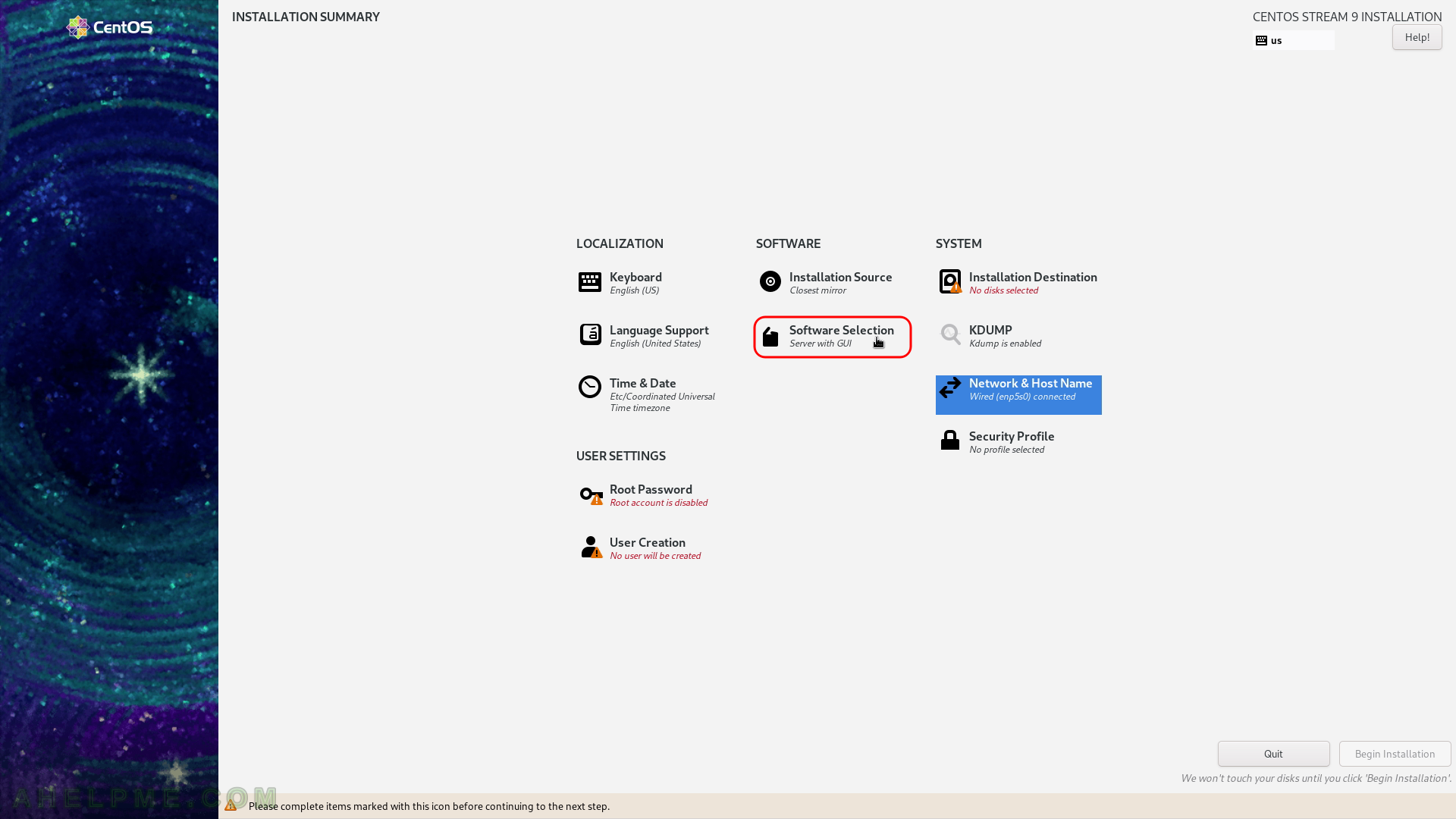Quit the installer

(x=1273, y=754)
